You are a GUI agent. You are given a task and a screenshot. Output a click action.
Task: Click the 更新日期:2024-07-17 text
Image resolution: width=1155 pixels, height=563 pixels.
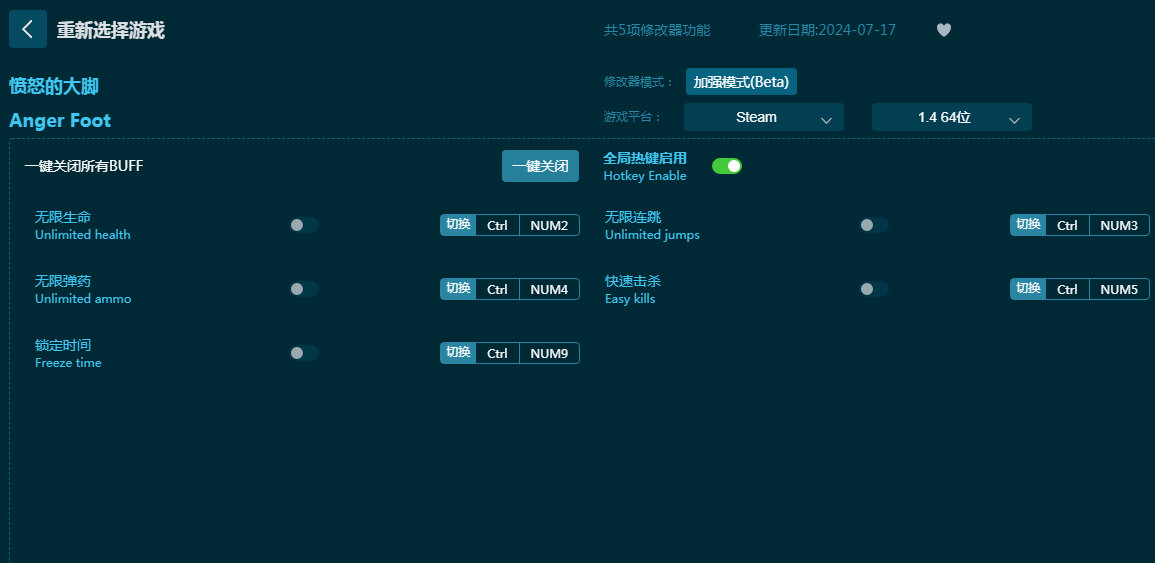pyautogui.click(x=827, y=30)
